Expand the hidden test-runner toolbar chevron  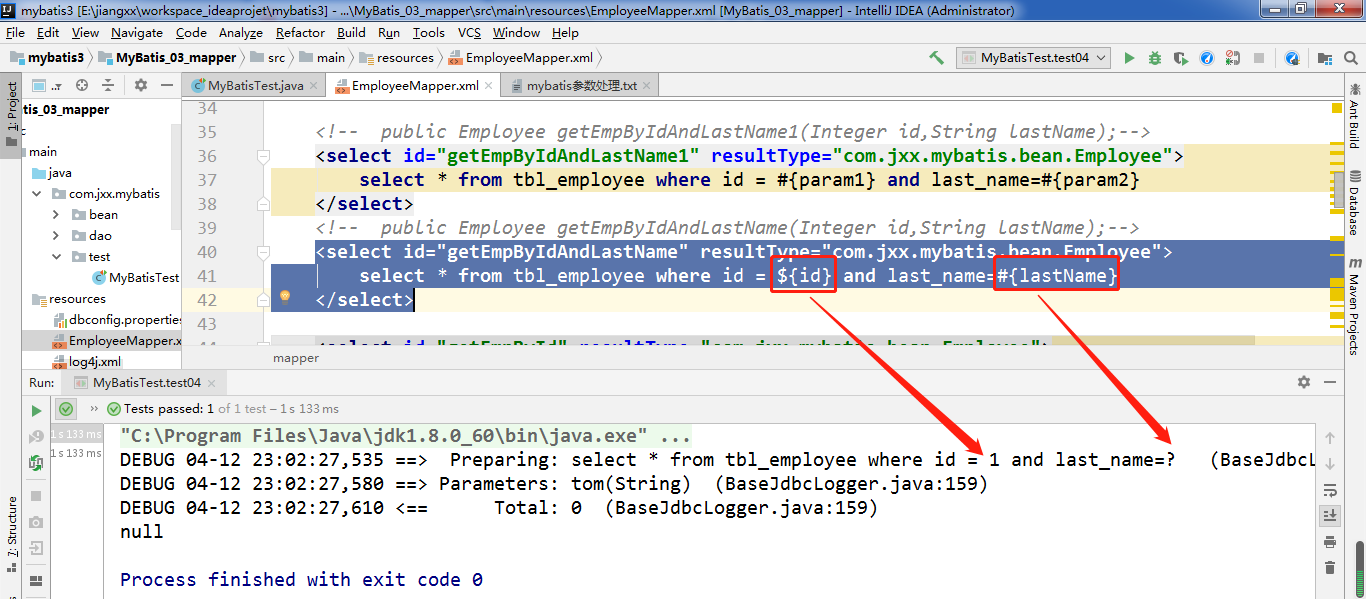(94, 409)
